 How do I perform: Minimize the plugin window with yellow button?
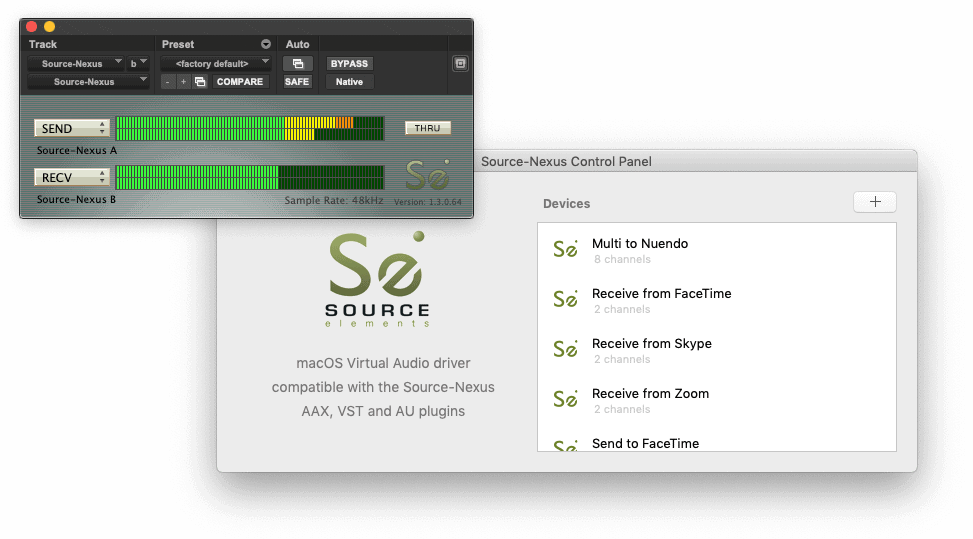pos(50,27)
